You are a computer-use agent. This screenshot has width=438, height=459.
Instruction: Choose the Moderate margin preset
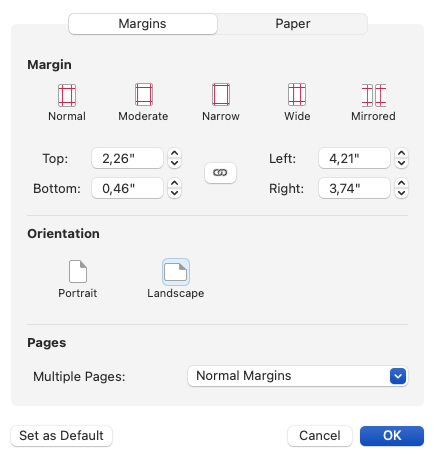[x=144, y=95]
